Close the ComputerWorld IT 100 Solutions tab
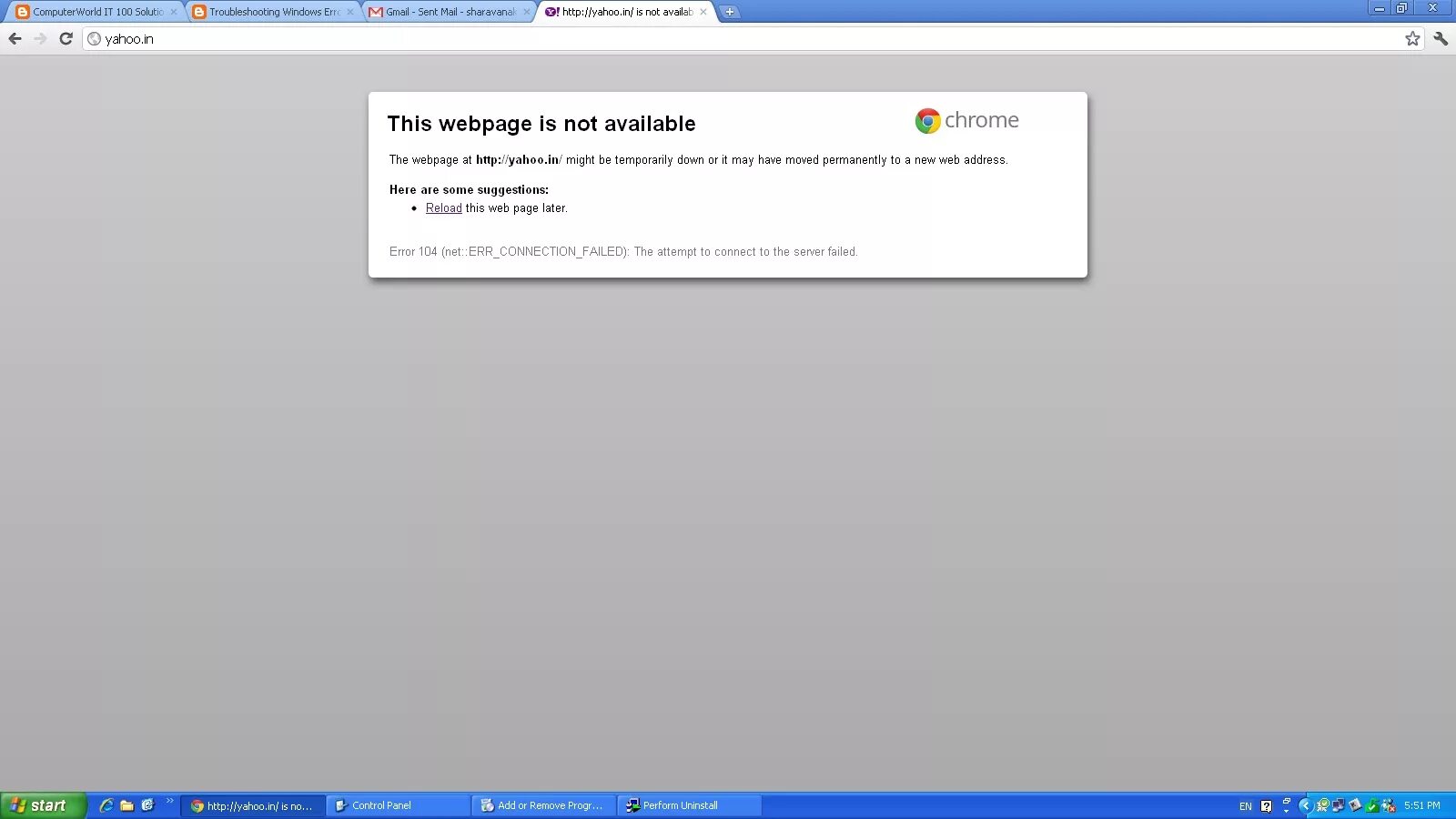1456x819 pixels. pyautogui.click(x=174, y=12)
